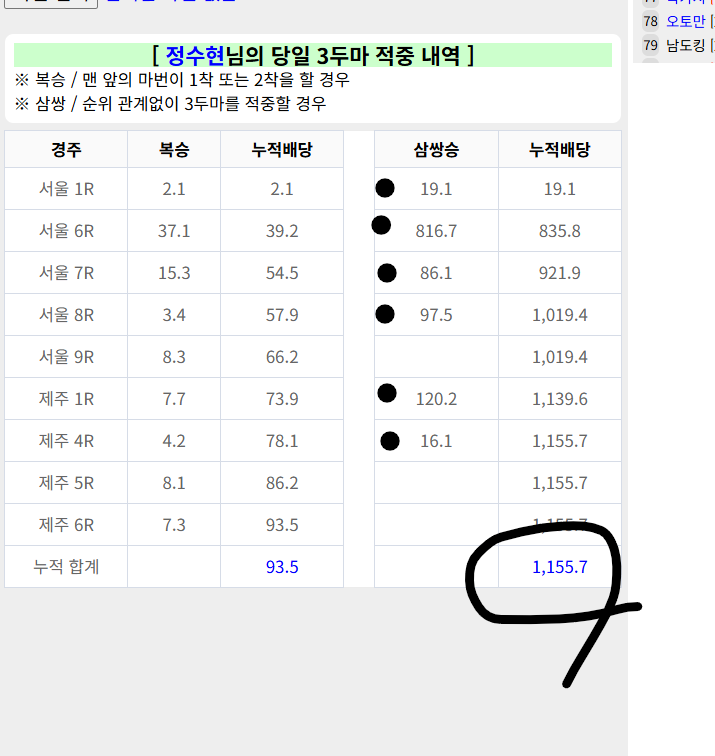Click the rank 78 badge

pos(650,21)
